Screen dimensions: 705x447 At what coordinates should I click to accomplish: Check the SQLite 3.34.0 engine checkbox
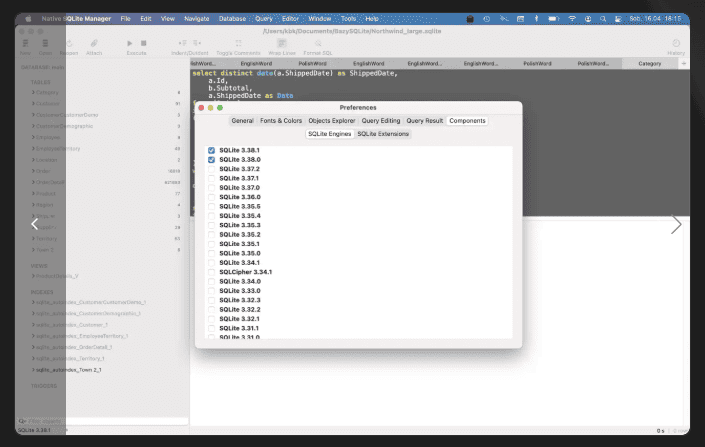(x=211, y=282)
